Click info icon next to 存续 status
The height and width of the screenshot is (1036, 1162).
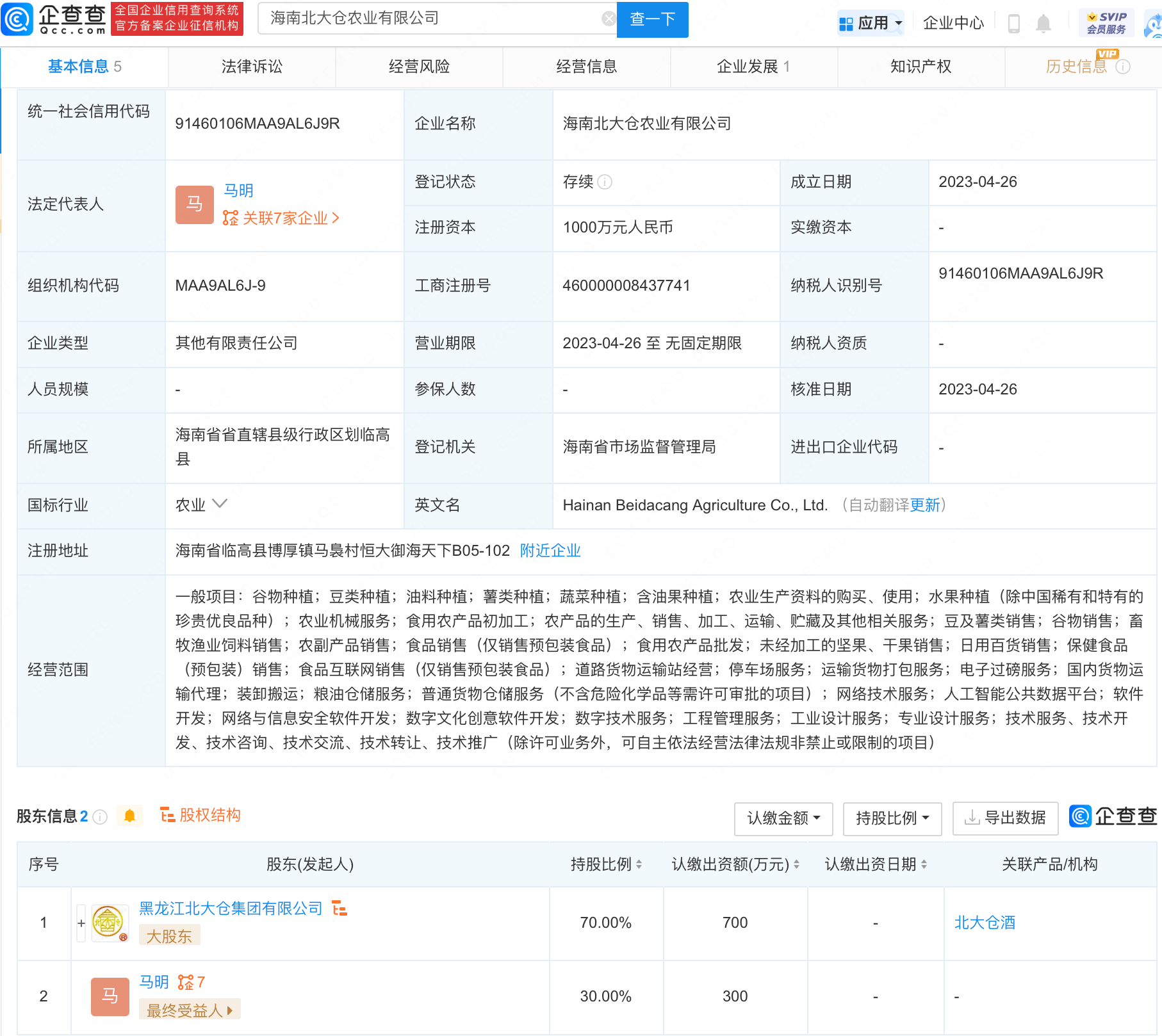tap(605, 182)
